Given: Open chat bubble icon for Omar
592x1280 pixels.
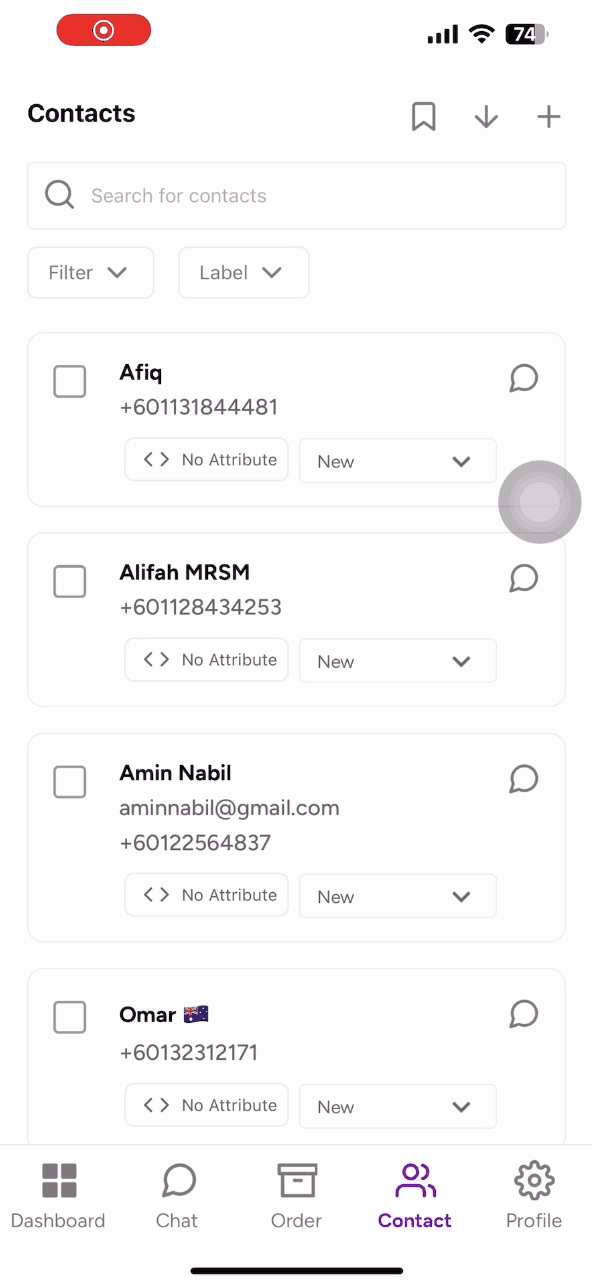Looking at the screenshot, I should click(x=524, y=1014).
